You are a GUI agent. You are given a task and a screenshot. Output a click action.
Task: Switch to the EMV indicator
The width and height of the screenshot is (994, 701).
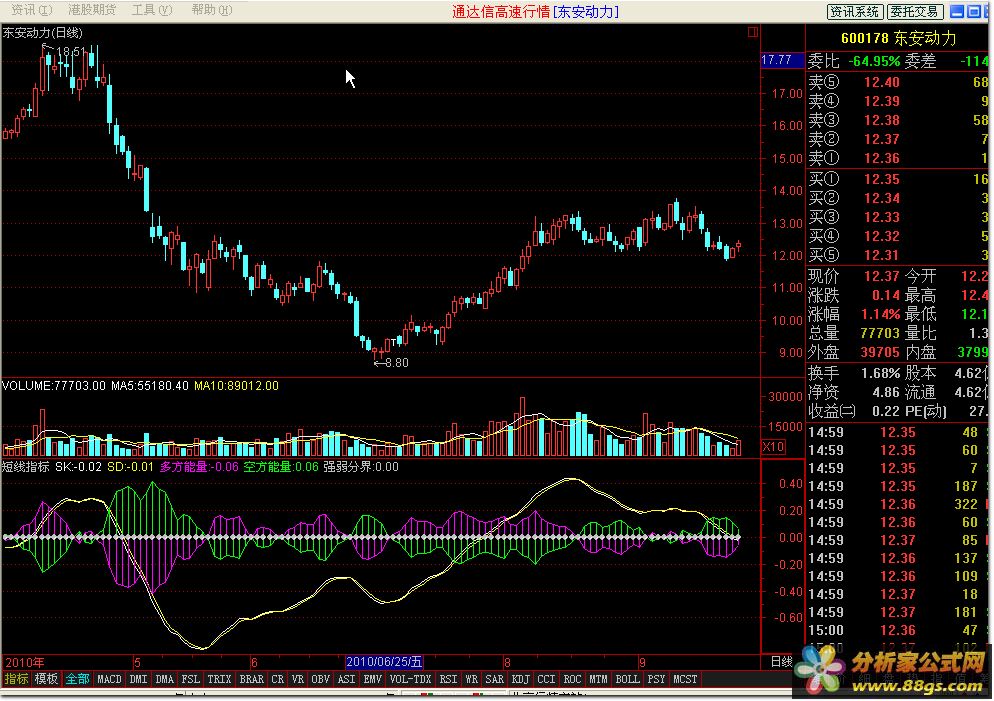point(372,679)
